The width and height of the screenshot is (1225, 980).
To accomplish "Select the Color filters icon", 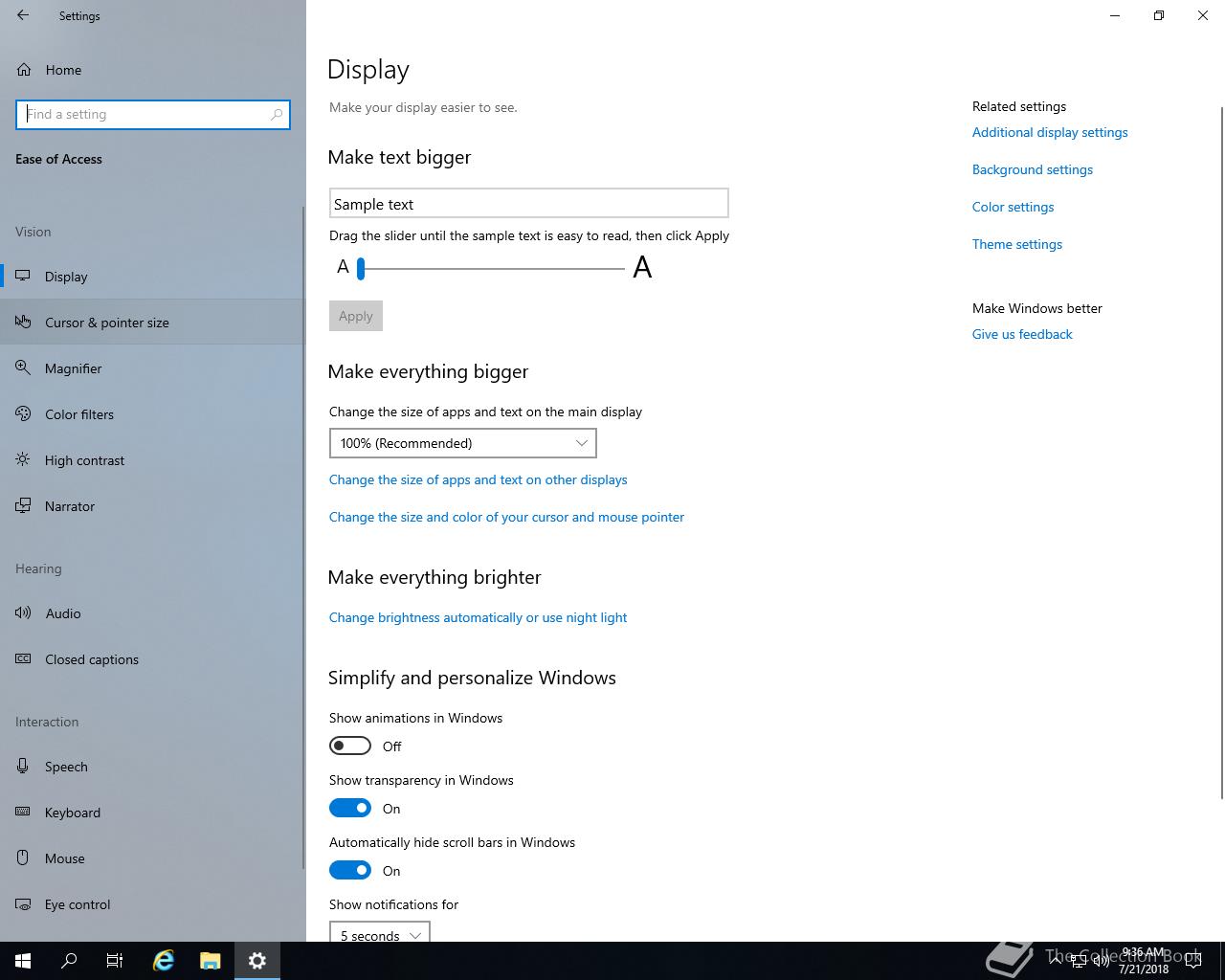I will click(23, 414).
